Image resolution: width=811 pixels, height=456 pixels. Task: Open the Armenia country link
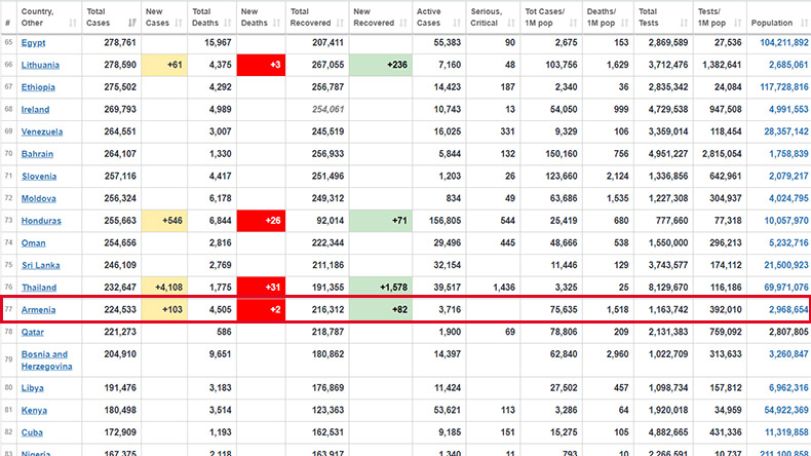pos(38,310)
